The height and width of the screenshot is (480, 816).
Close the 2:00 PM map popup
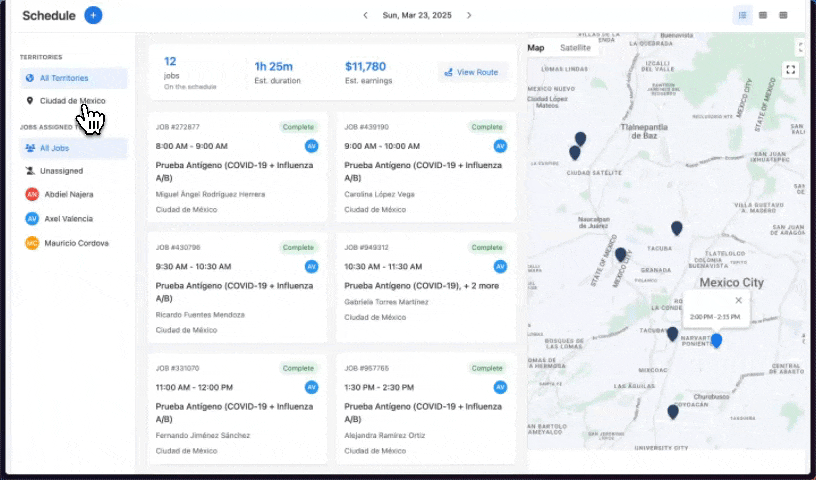tap(739, 300)
